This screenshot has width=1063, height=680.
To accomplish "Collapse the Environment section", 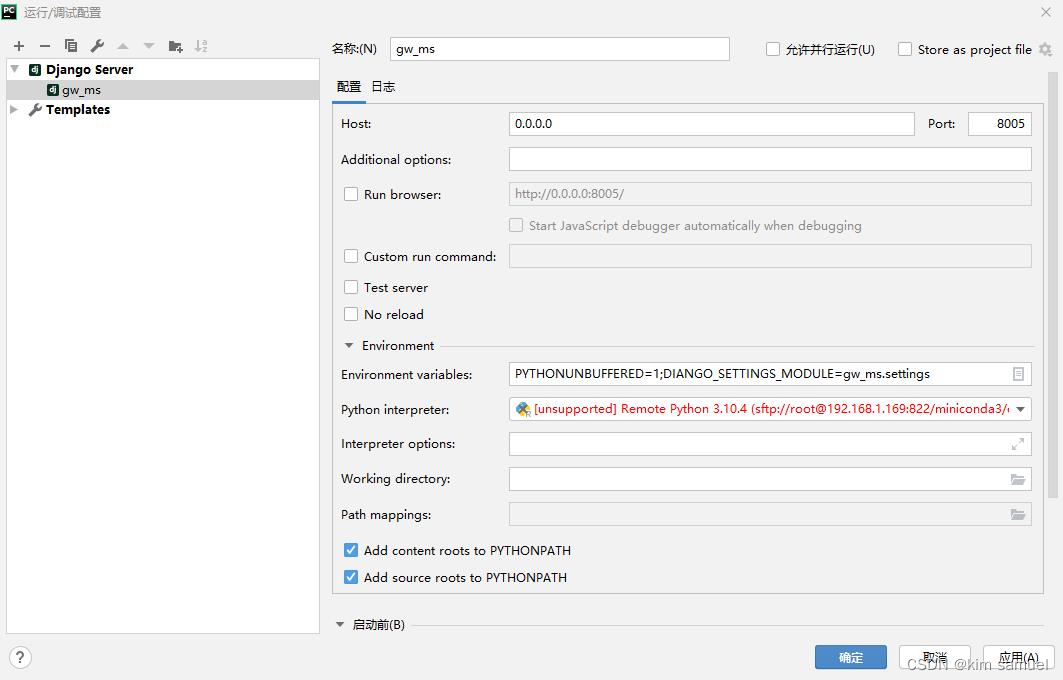I will 349,345.
